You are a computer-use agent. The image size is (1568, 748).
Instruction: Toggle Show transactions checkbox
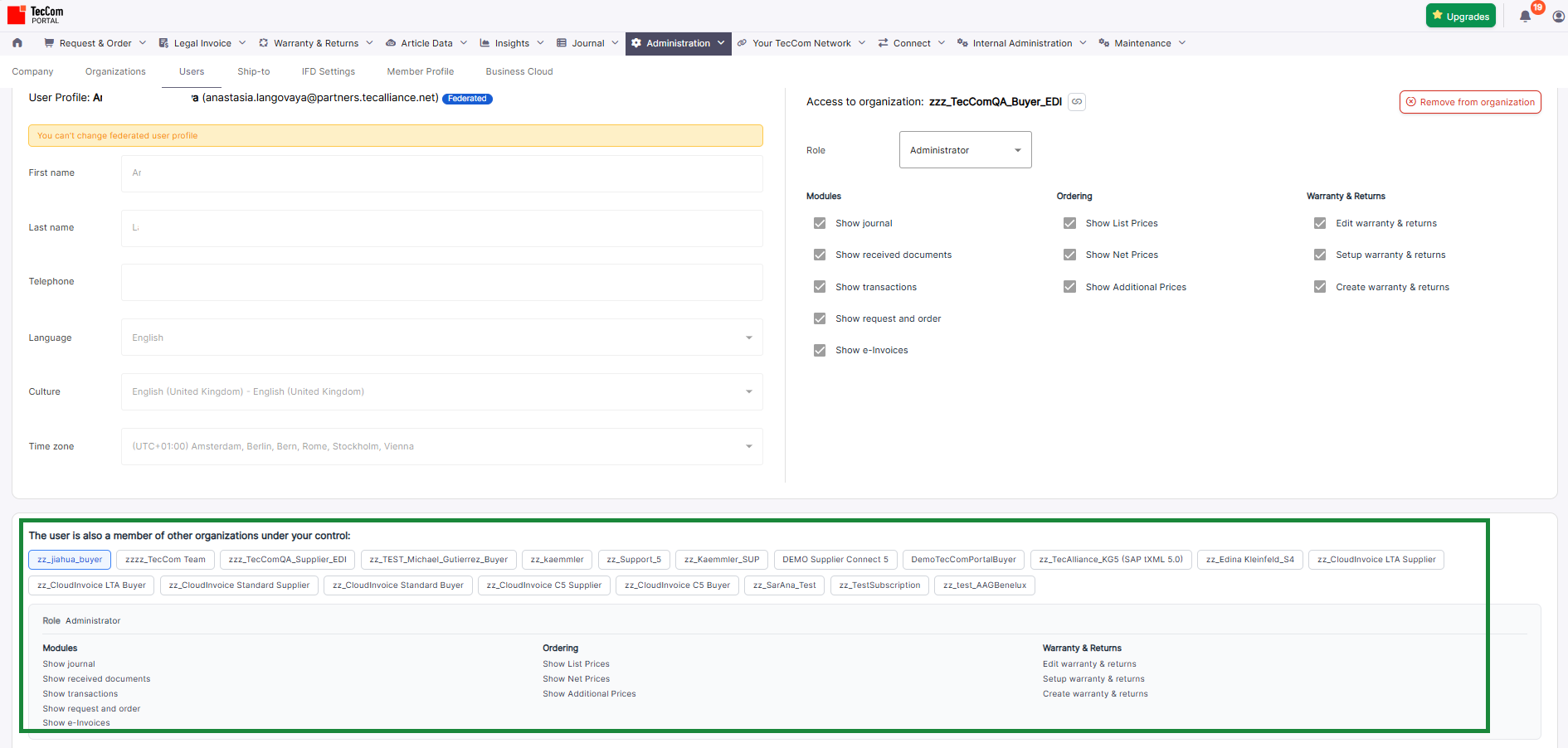point(820,287)
